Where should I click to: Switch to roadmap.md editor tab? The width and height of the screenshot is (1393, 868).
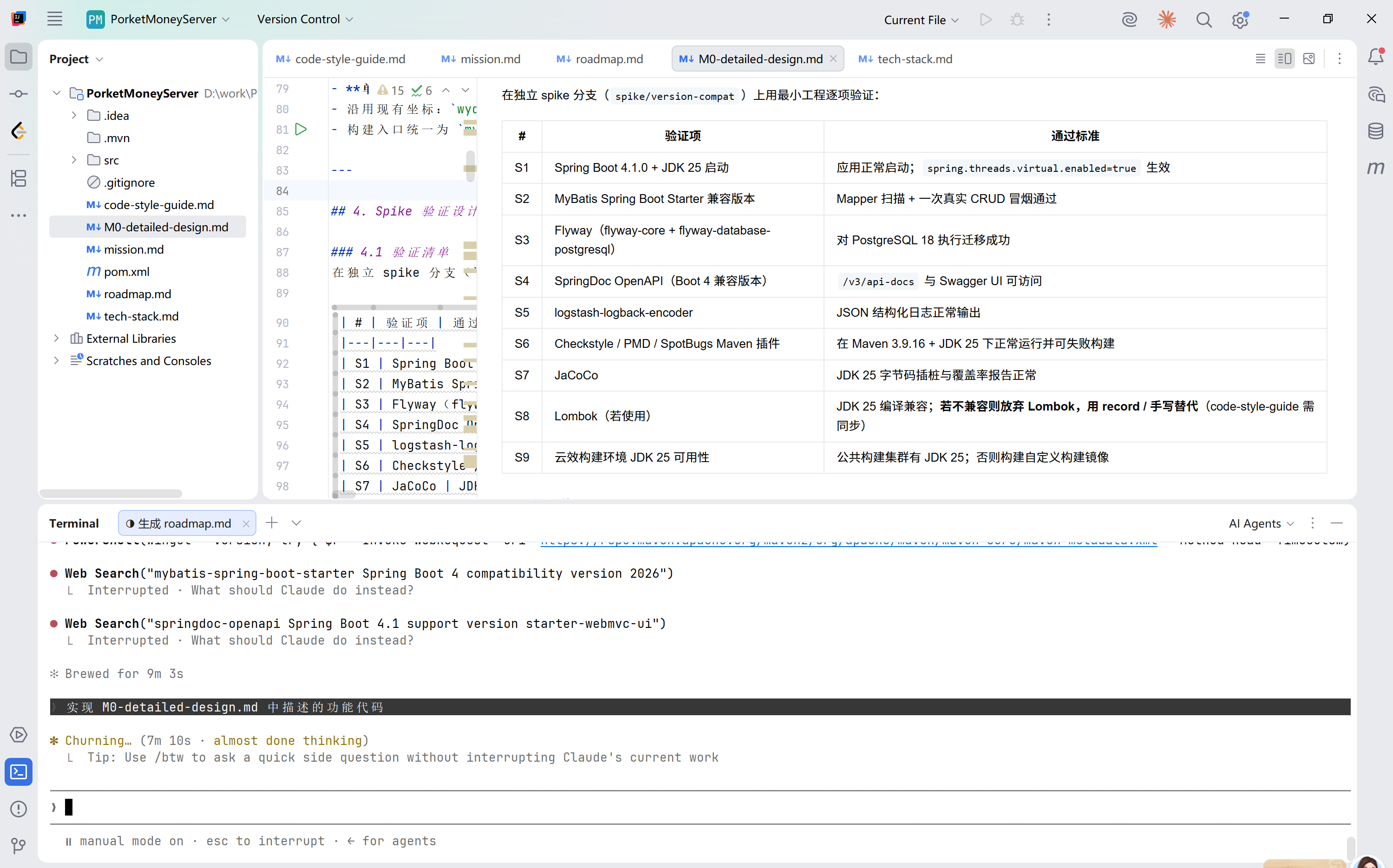coord(600,59)
